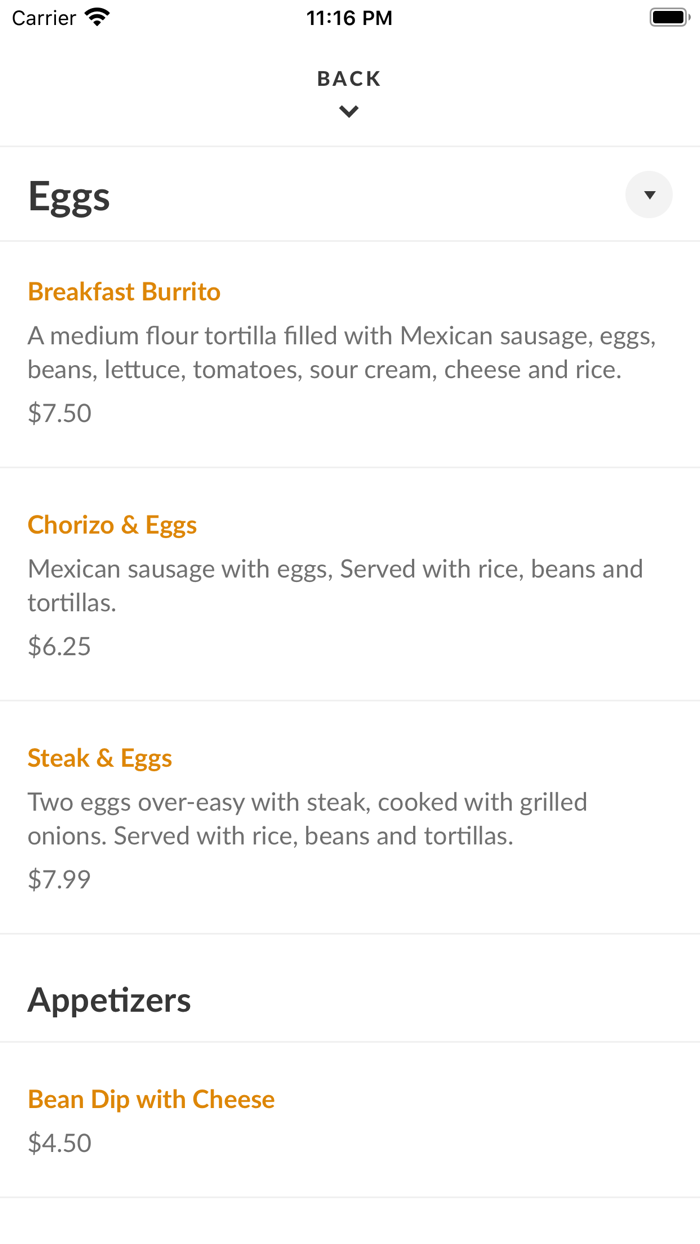This screenshot has width=700, height=1244.
Task: Open Chorizo & Eggs details
Action: point(111,525)
